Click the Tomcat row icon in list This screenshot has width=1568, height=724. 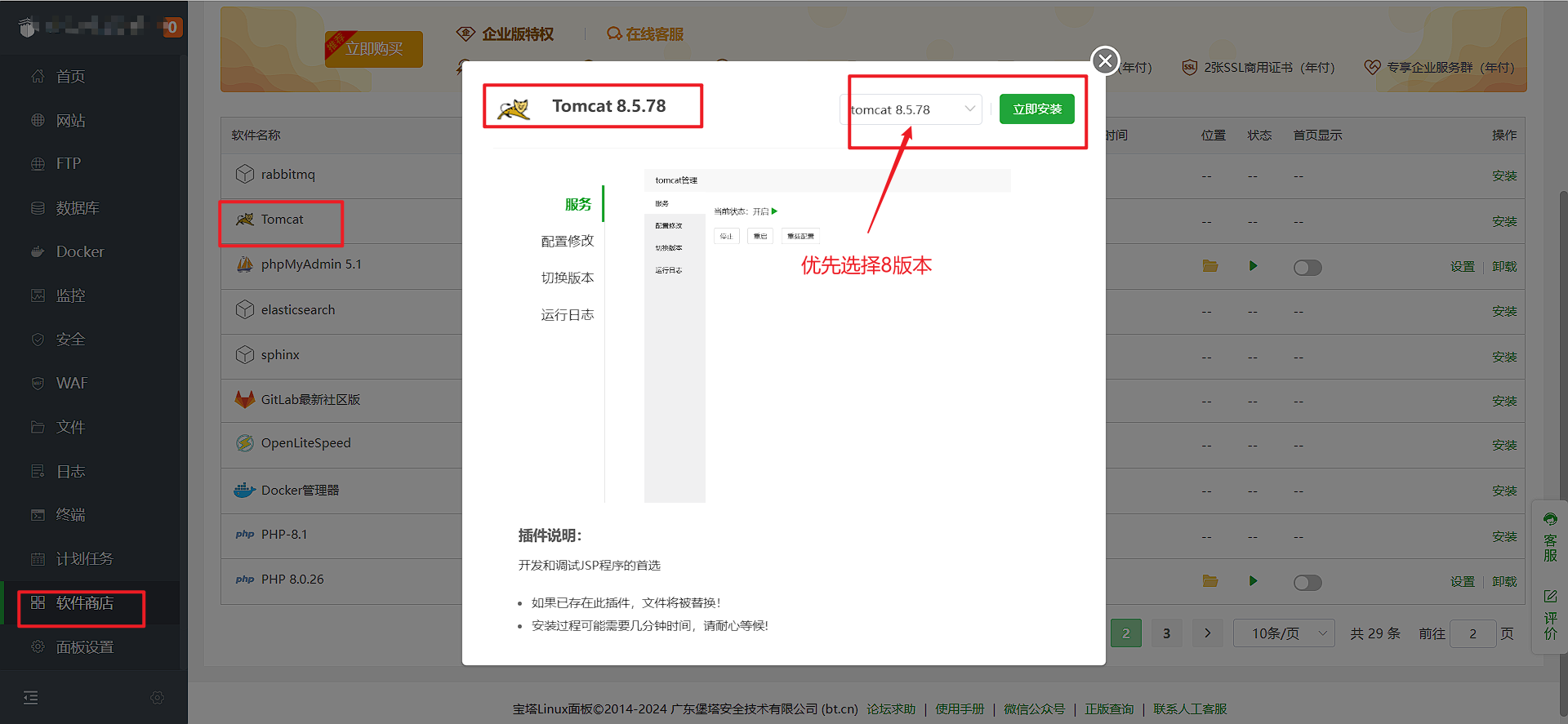click(245, 219)
